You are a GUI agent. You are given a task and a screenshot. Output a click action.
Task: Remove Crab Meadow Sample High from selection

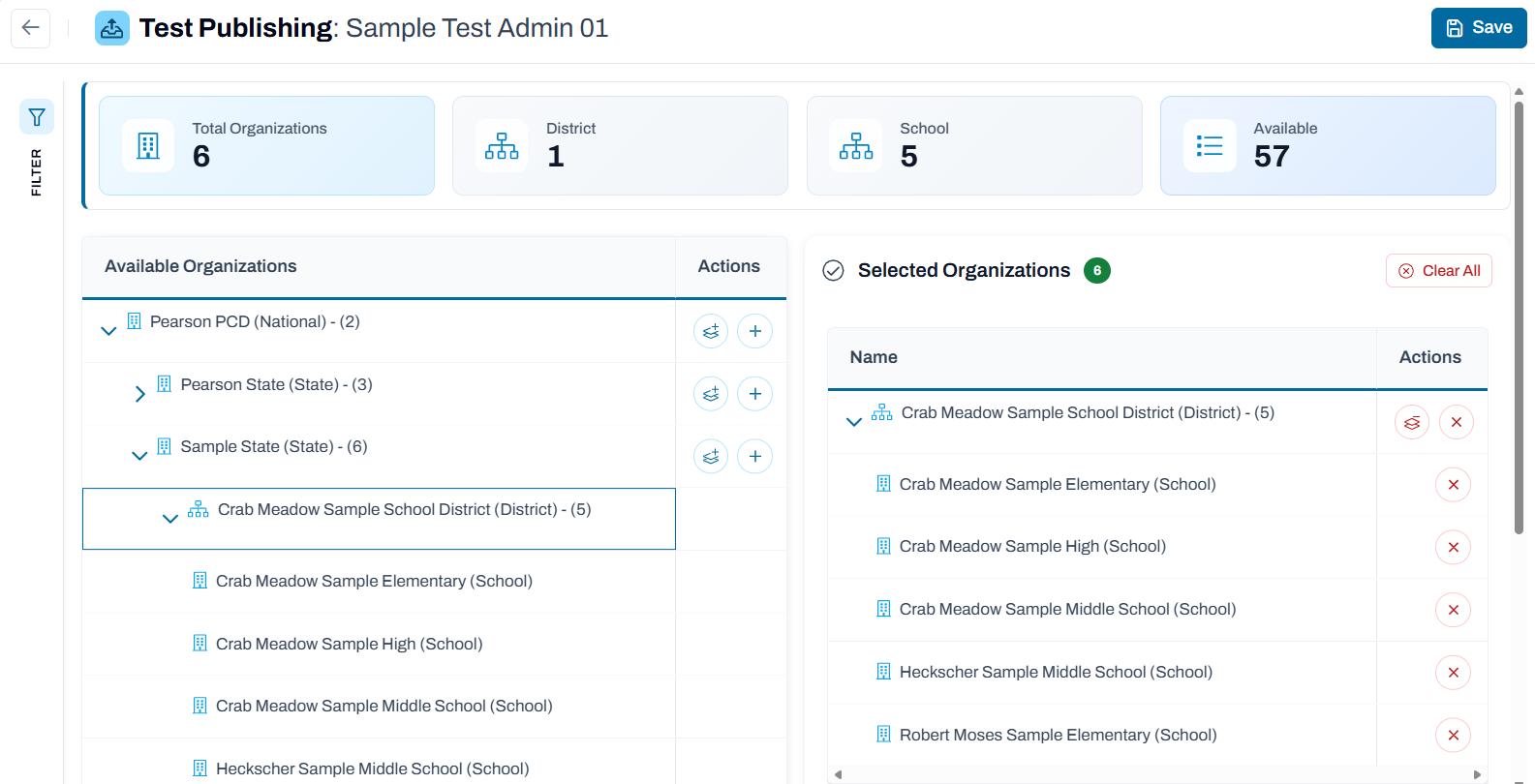(x=1454, y=548)
